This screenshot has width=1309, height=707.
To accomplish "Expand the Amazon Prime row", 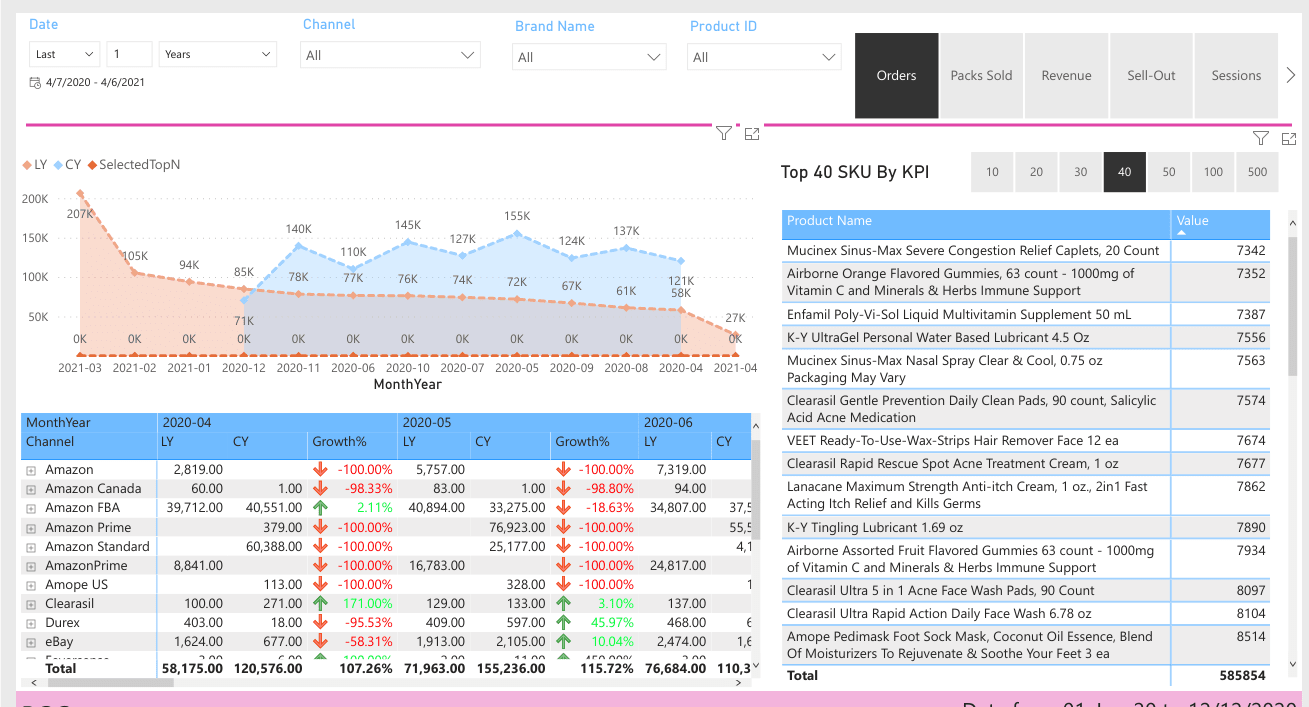I will click(x=31, y=527).
